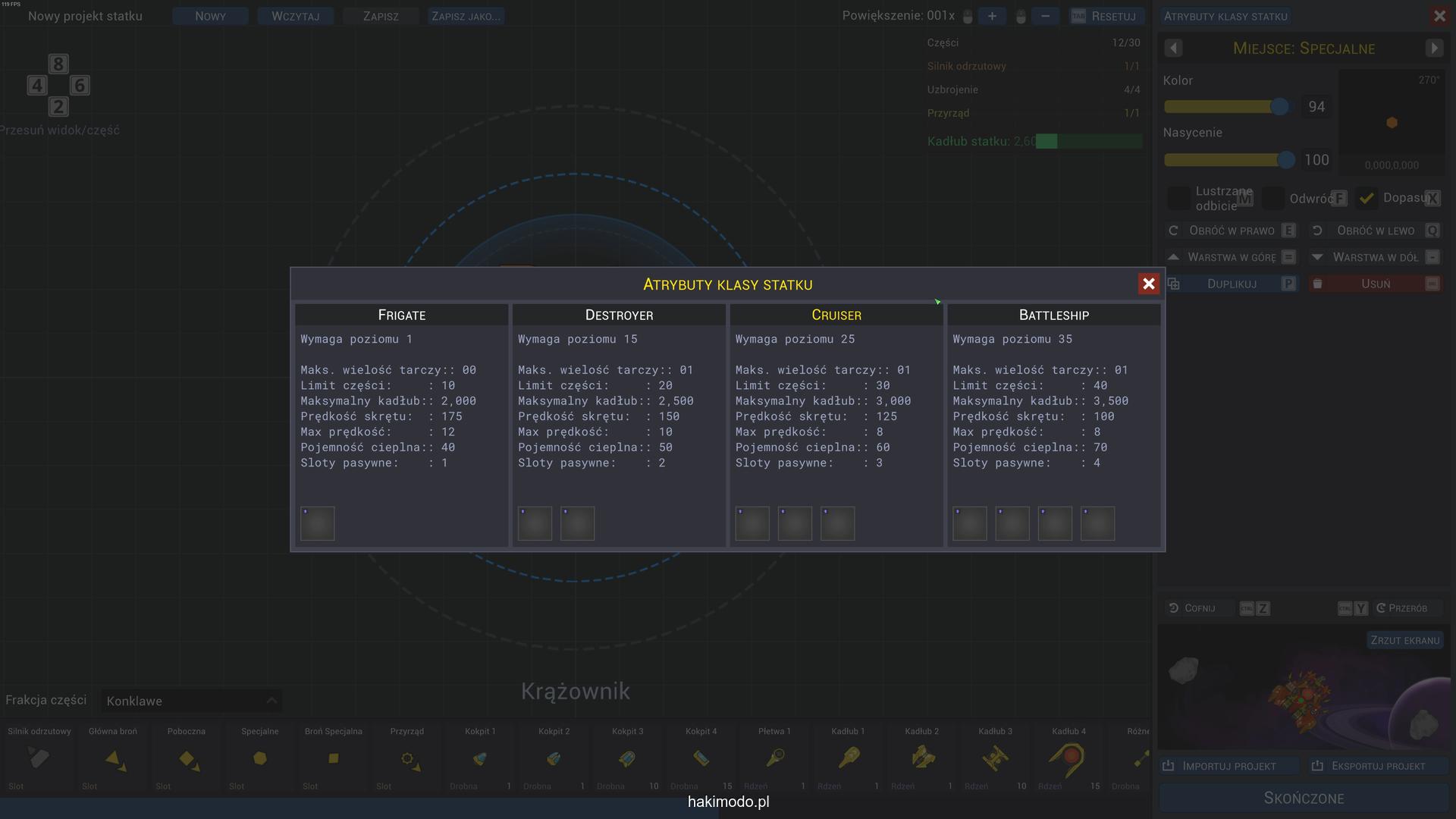The width and height of the screenshot is (1456, 819).
Task: Close the Atrybuty klasy statku dialog
Action: (x=1148, y=284)
